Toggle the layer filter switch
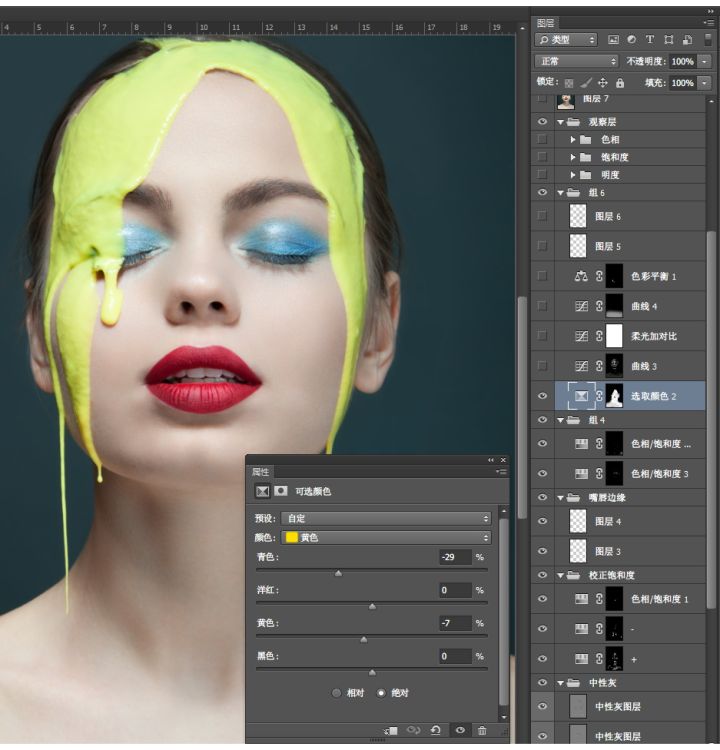The image size is (720, 750). point(708,40)
